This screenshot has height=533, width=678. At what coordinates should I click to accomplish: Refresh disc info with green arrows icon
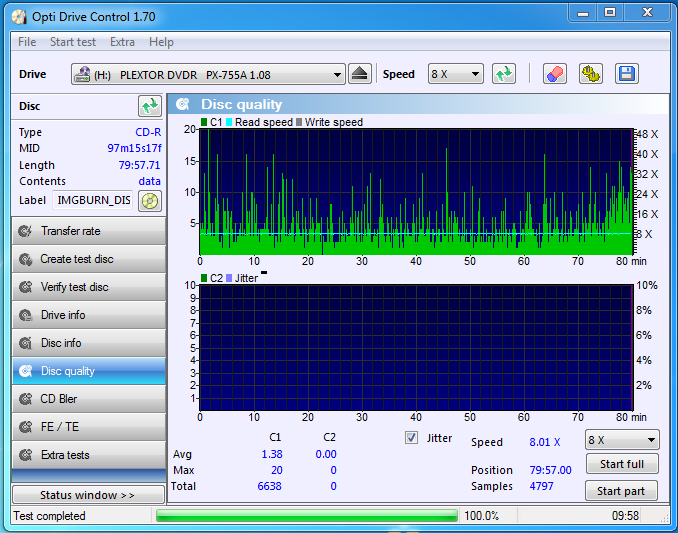(x=150, y=106)
